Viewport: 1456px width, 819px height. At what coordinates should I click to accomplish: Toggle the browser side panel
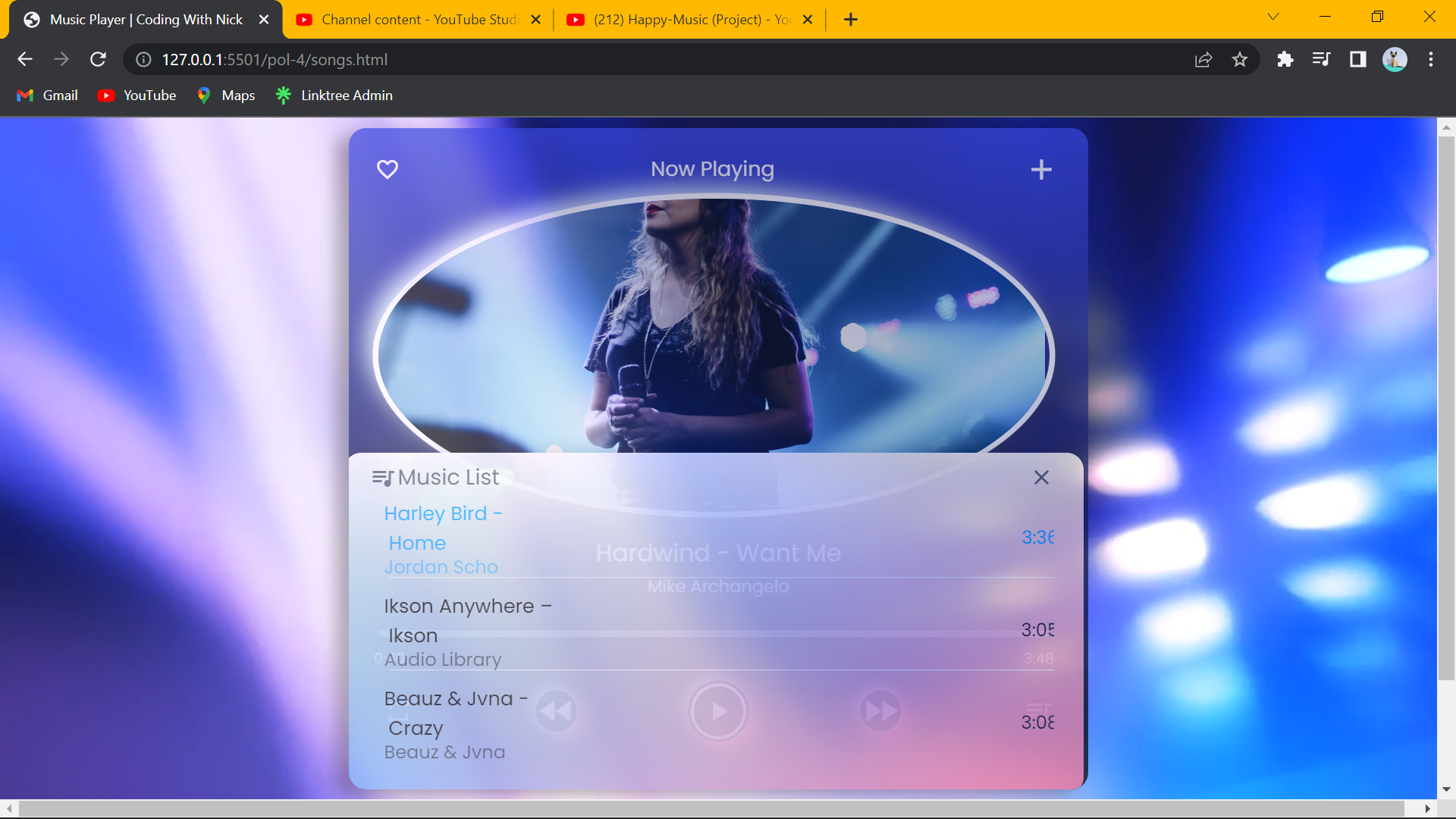click(1357, 59)
